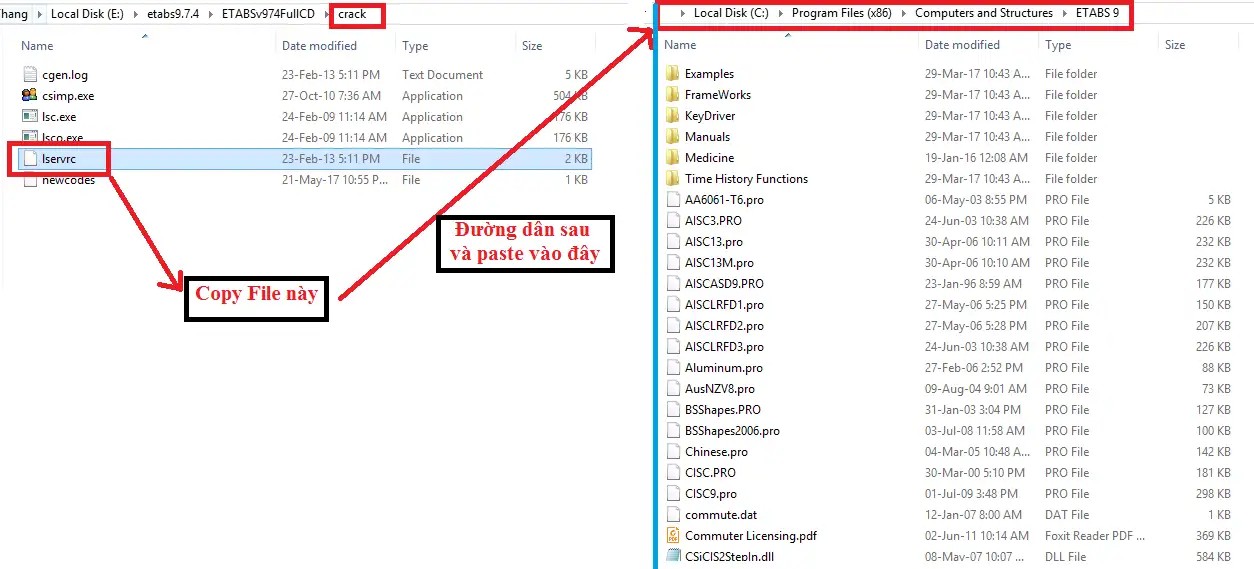The height and width of the screenshot is (569, 1254).
Task: Open the Examples folder icon
Action: click(x=672, y=74)
